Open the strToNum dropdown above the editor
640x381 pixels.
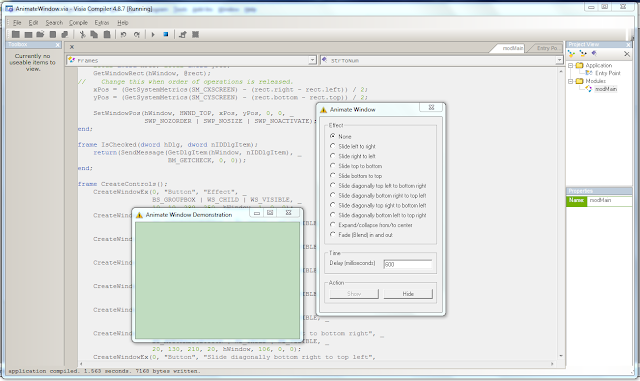point(559,60)
